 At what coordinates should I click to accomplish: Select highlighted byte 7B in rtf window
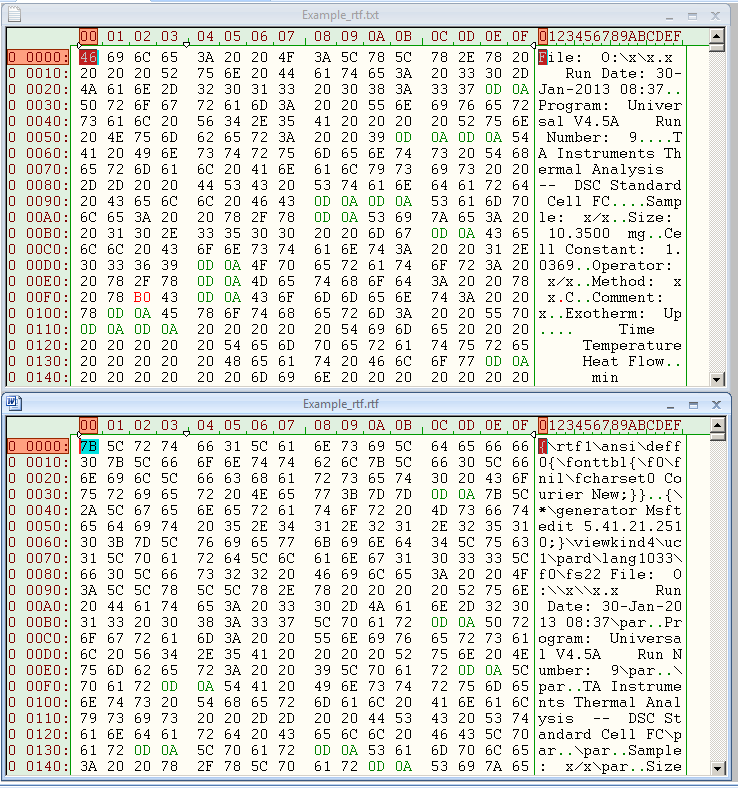88,446
